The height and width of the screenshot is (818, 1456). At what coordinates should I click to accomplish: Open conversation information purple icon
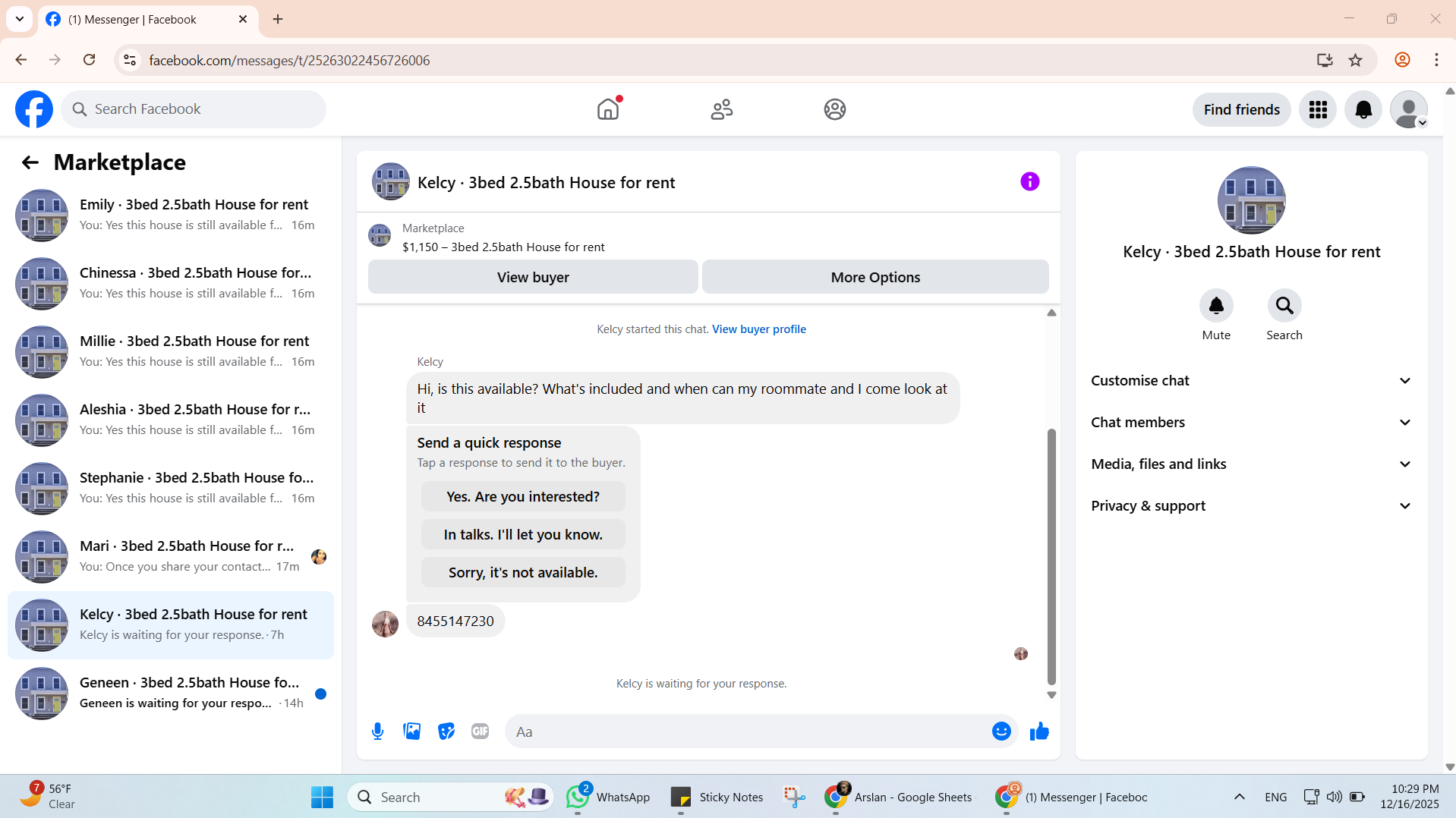[1030, 181]
